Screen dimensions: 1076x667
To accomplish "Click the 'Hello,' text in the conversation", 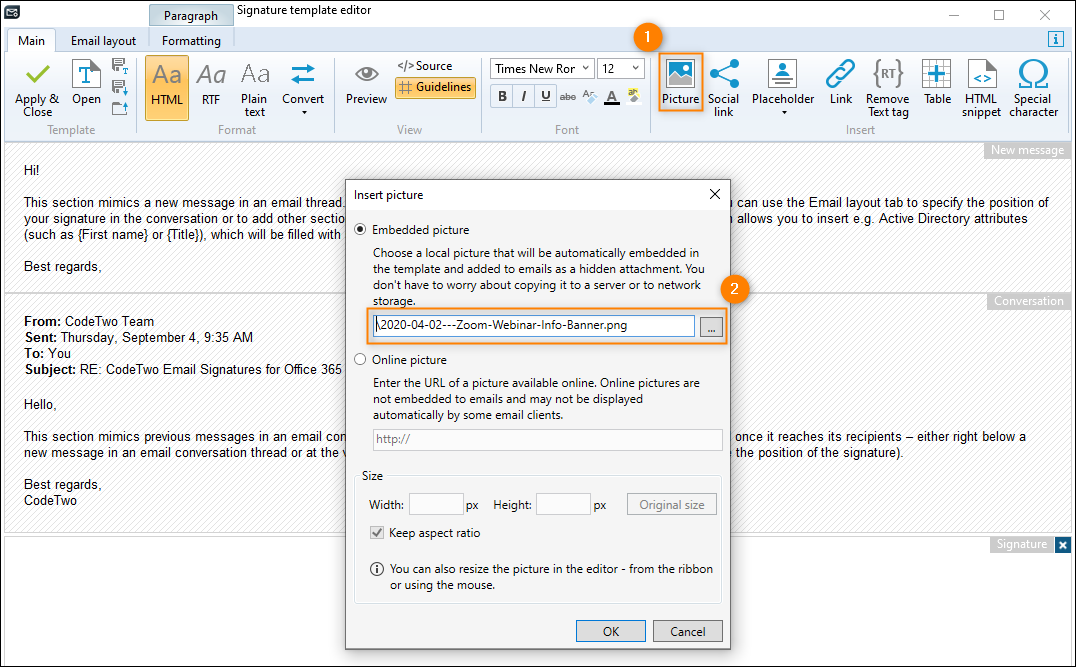I will (40, 405).
